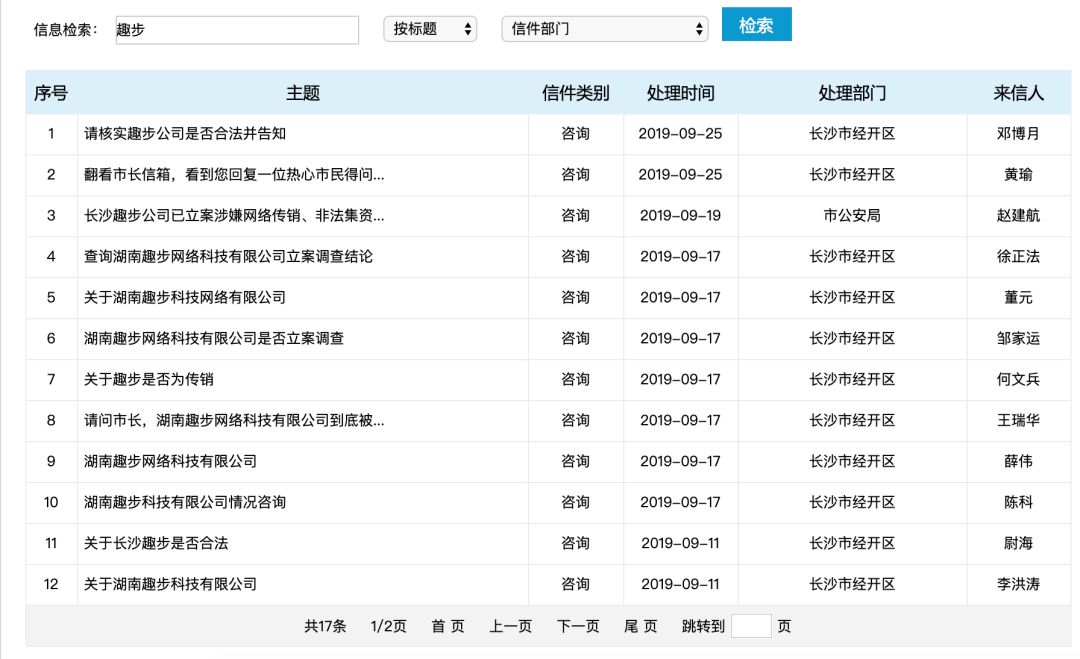Image resolution: width=1080 pixels, height=659 pixels.
Task: Open letter 关于趣步是否为传销
Action: click(149, 379)
